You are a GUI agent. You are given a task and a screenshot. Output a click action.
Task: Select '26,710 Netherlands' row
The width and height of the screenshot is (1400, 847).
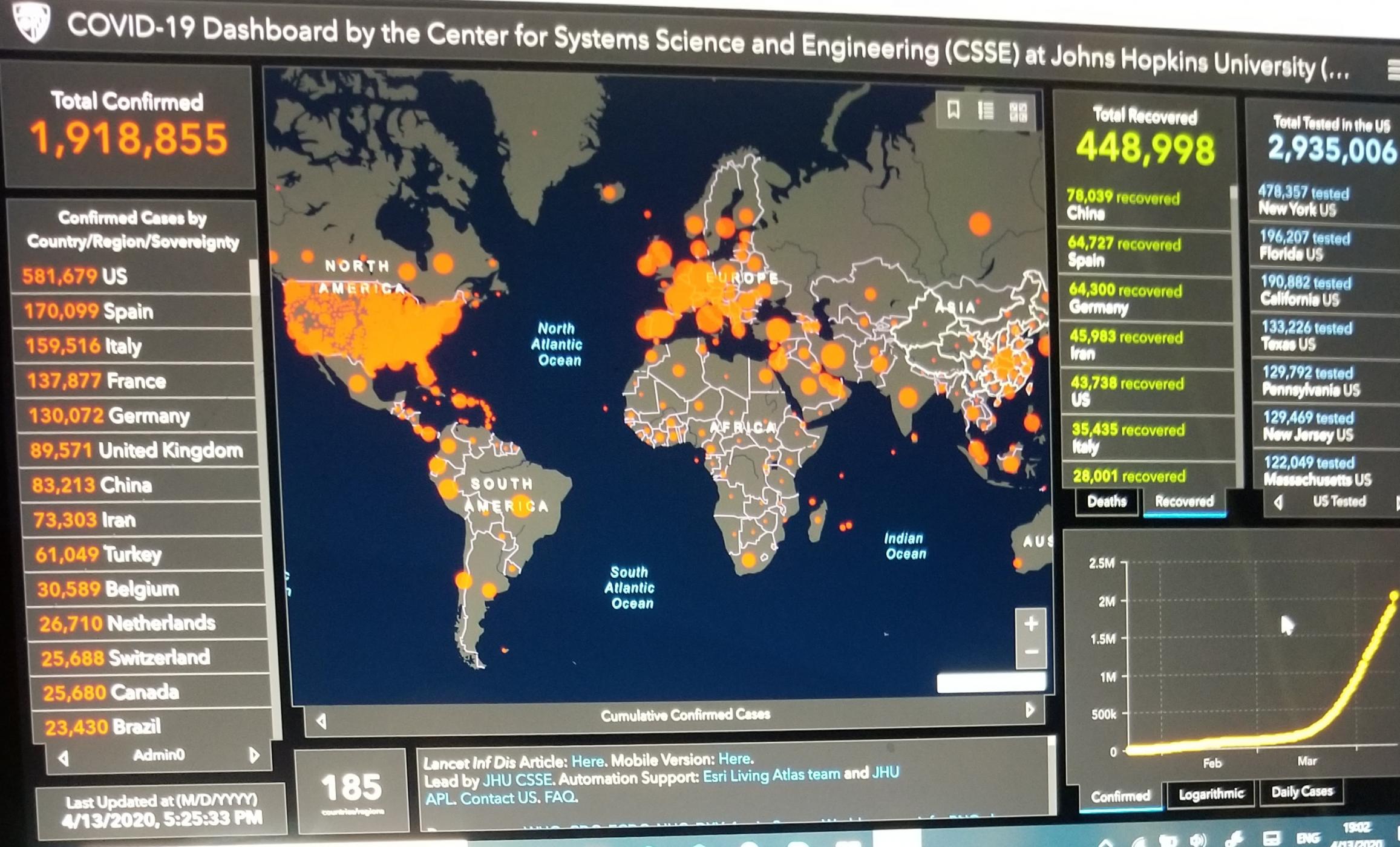point(148,623)
